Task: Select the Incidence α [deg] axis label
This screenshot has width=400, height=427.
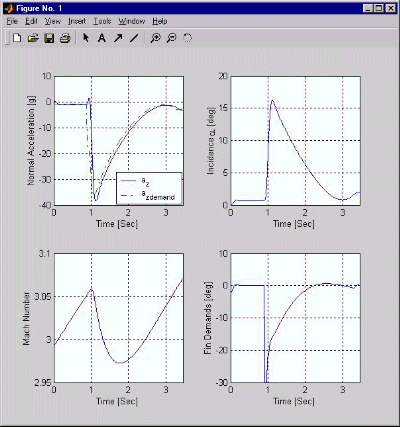Action: tap(210, 141)
